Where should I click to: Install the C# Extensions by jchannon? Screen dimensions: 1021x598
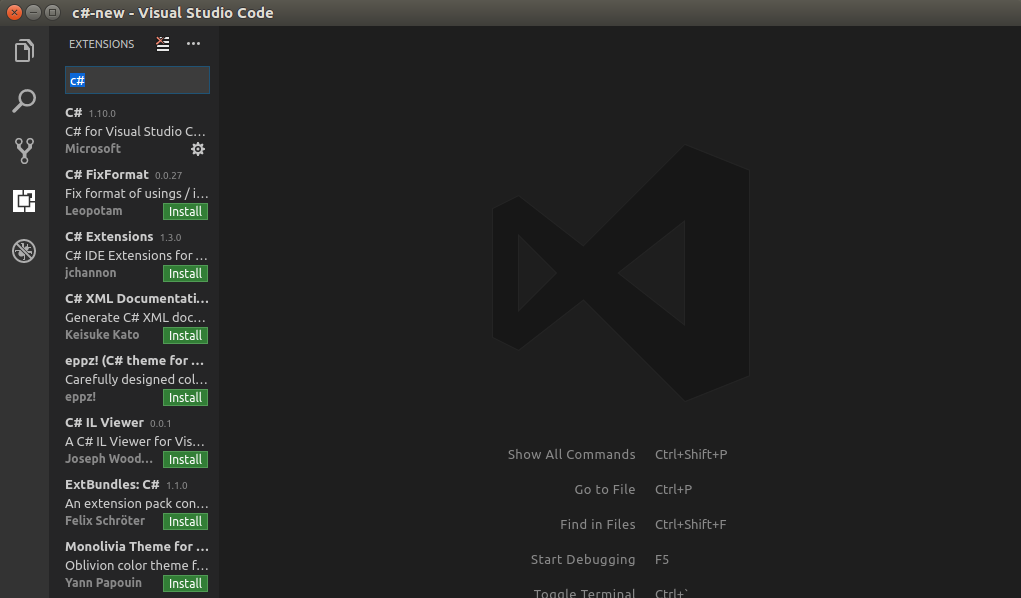(x=185, y=273)
